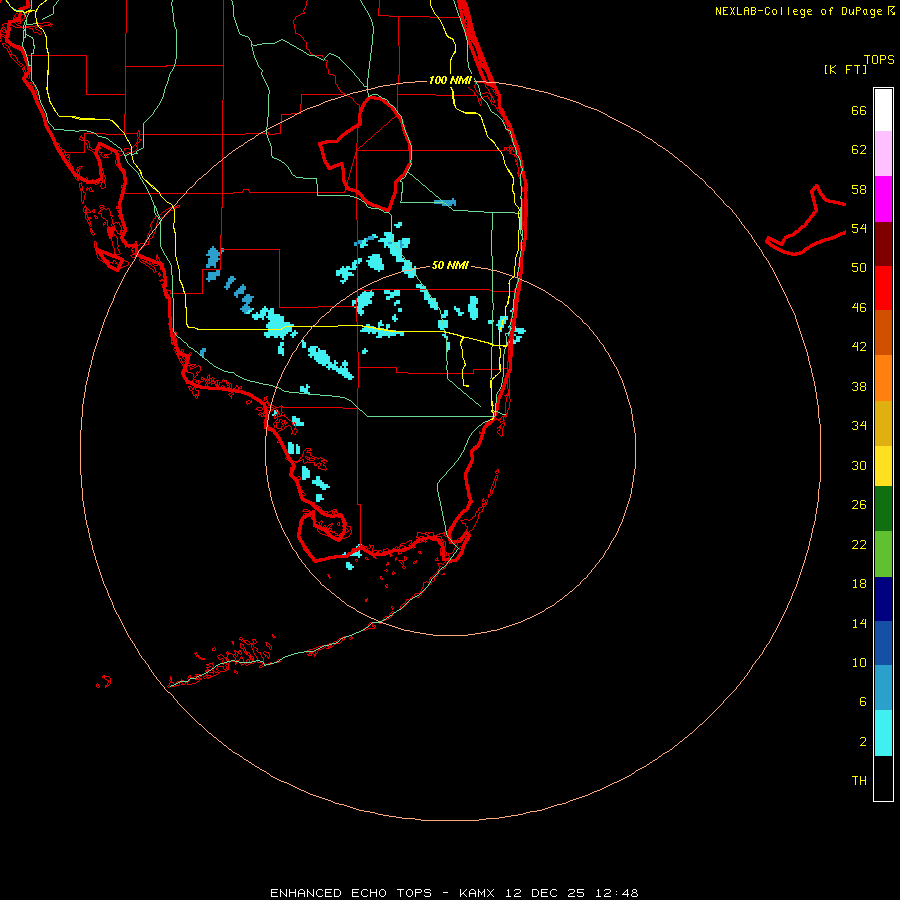Click the black TH swatch at legend bottom
Viewport: 900px width, 900px height.
coord(883,778)
